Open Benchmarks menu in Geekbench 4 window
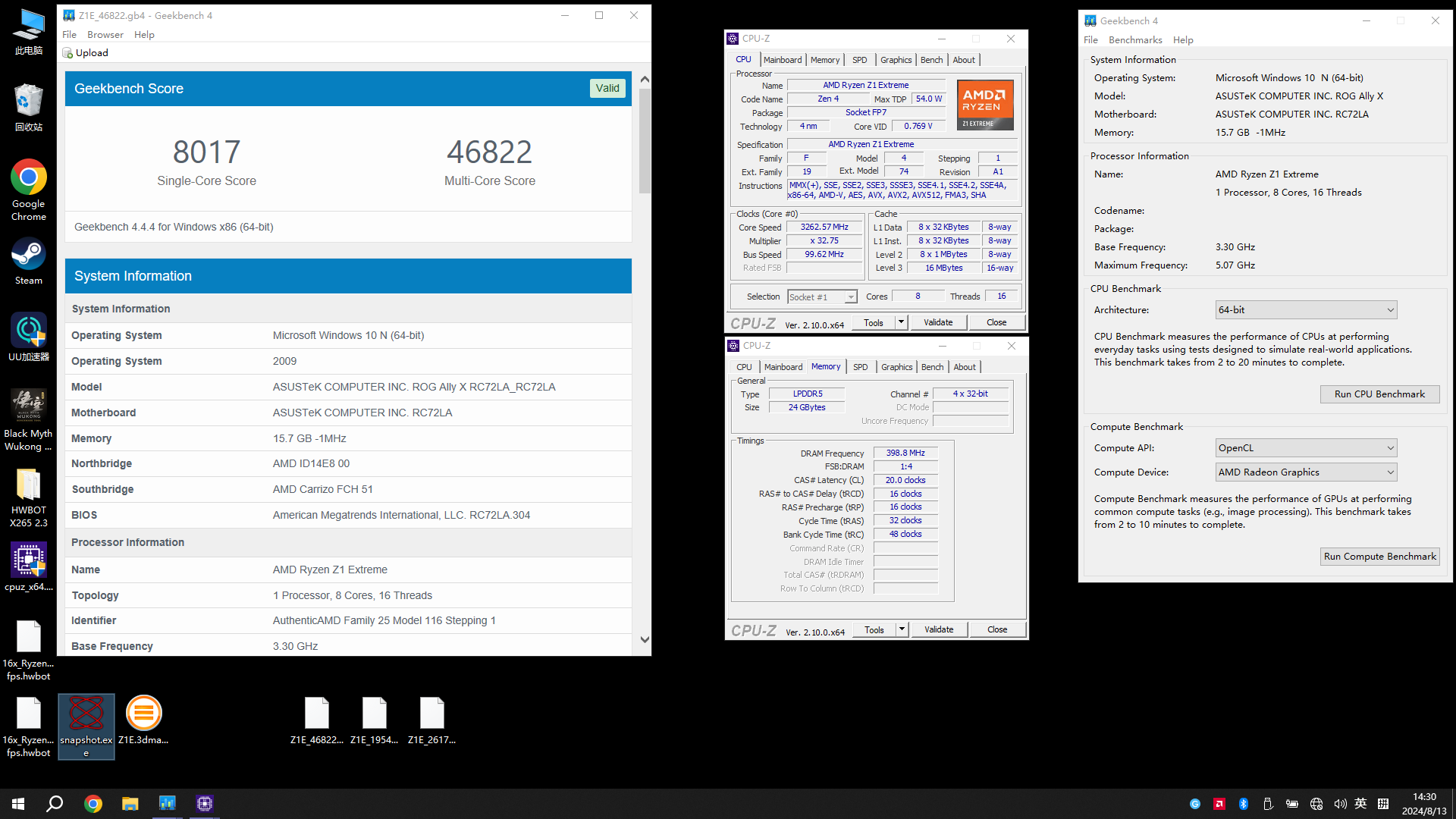 pyautogui.click(x=1135, y=39)
